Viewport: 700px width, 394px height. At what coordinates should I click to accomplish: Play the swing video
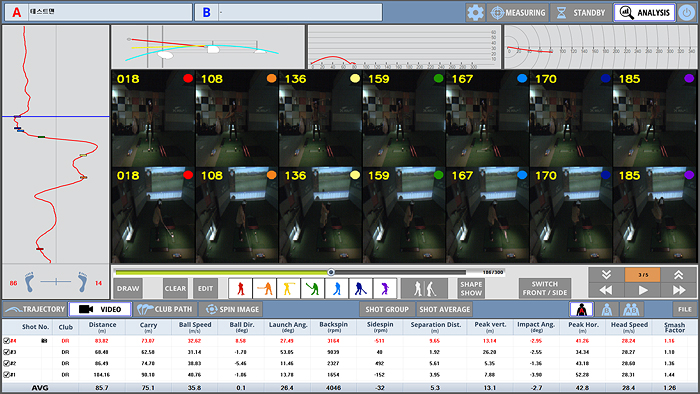click(x=642, y=290)
